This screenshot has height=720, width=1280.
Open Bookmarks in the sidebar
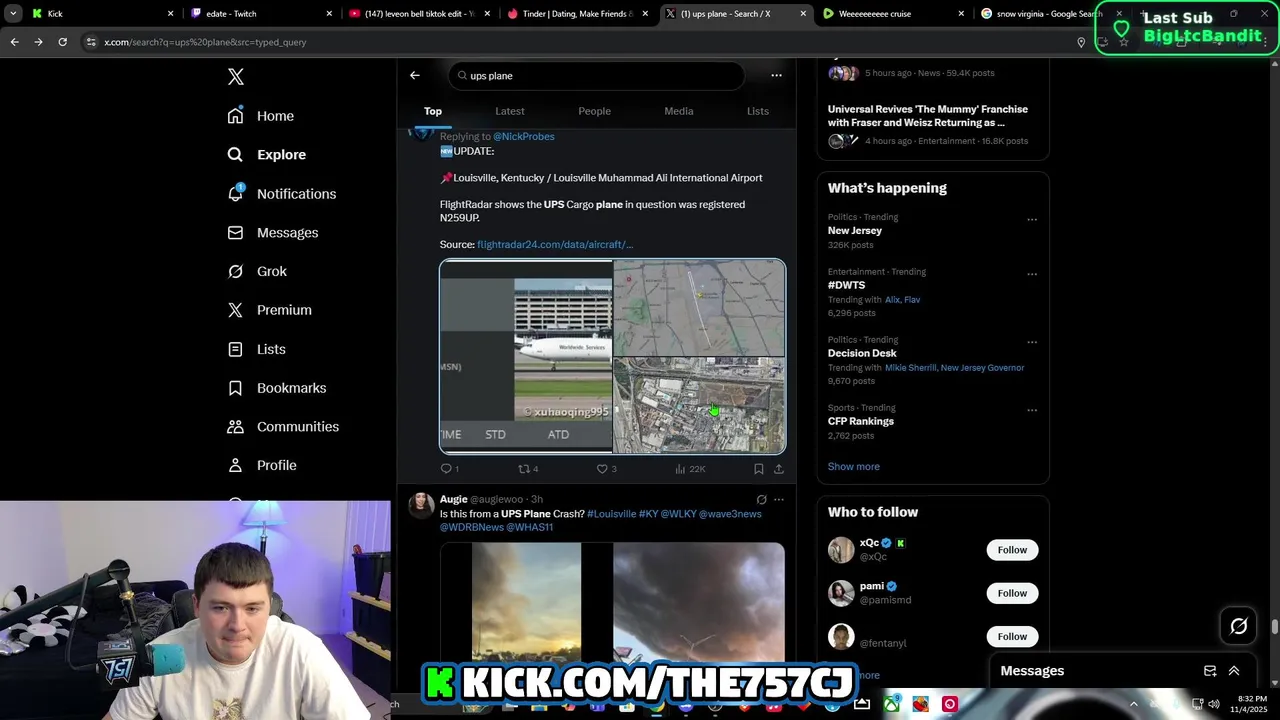pyautogui.click(x=277, y=388)
